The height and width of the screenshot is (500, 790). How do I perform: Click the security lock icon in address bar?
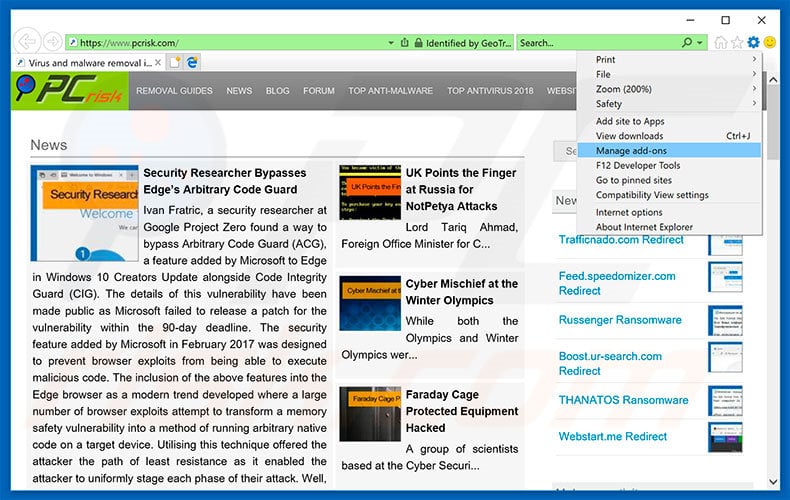(418, 42)
